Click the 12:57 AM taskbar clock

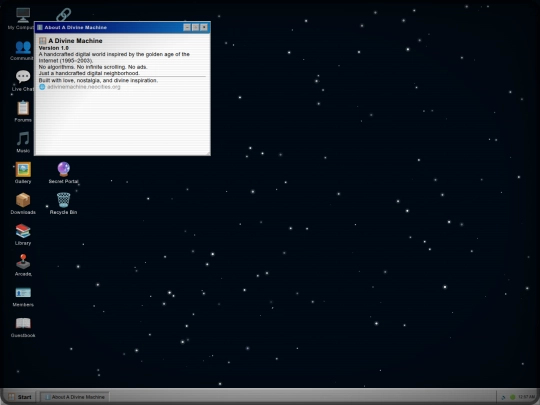[526, 397]
